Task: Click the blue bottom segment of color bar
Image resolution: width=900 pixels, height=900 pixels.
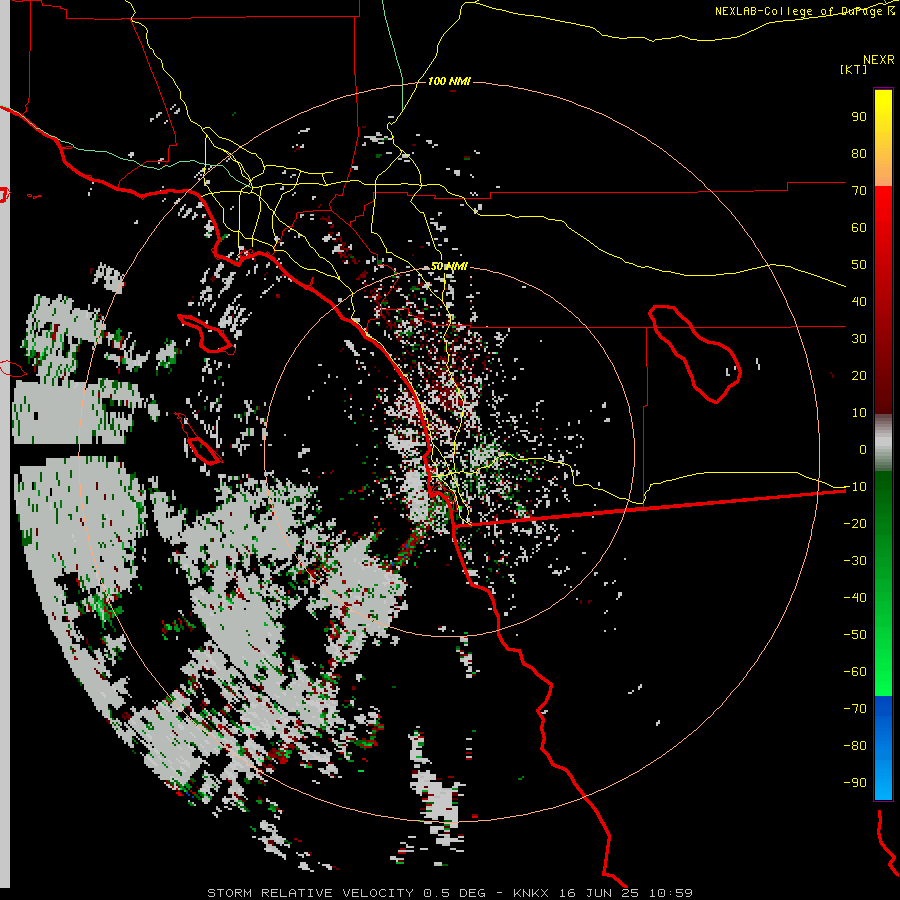Action: click(883, 747)
